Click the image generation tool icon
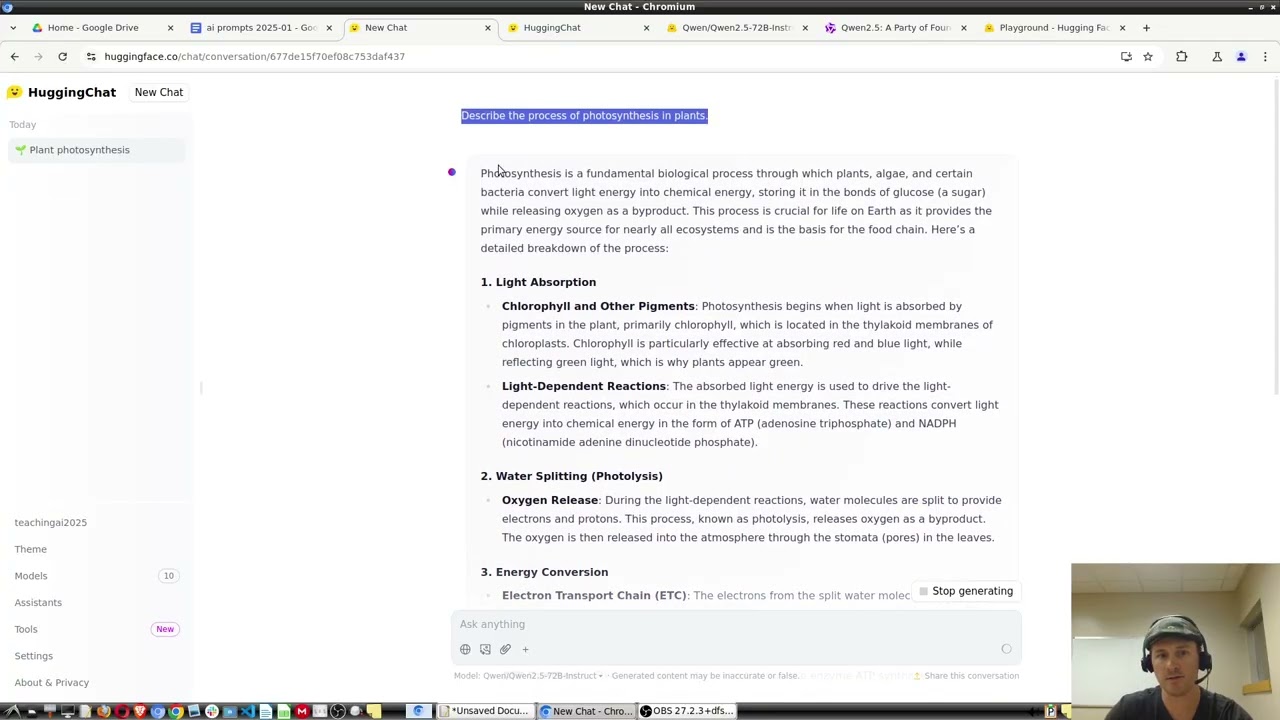Screen dimensions: 1280x720 pos(485,649)
